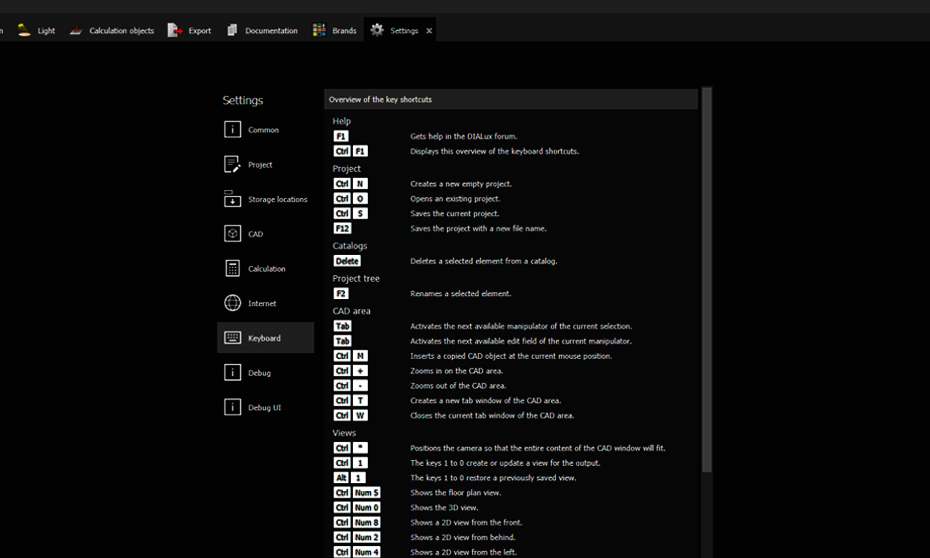Click the Keyboard icon in sidebar
The height and width of the screenshot is (558, 930).
(232, 338)
